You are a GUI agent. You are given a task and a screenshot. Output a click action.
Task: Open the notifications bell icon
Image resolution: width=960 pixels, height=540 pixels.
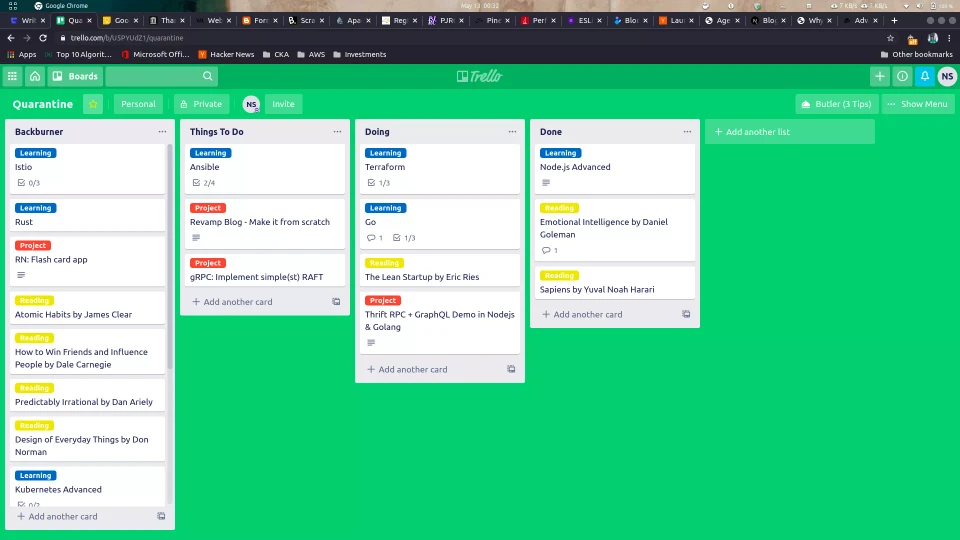(925, 77)
